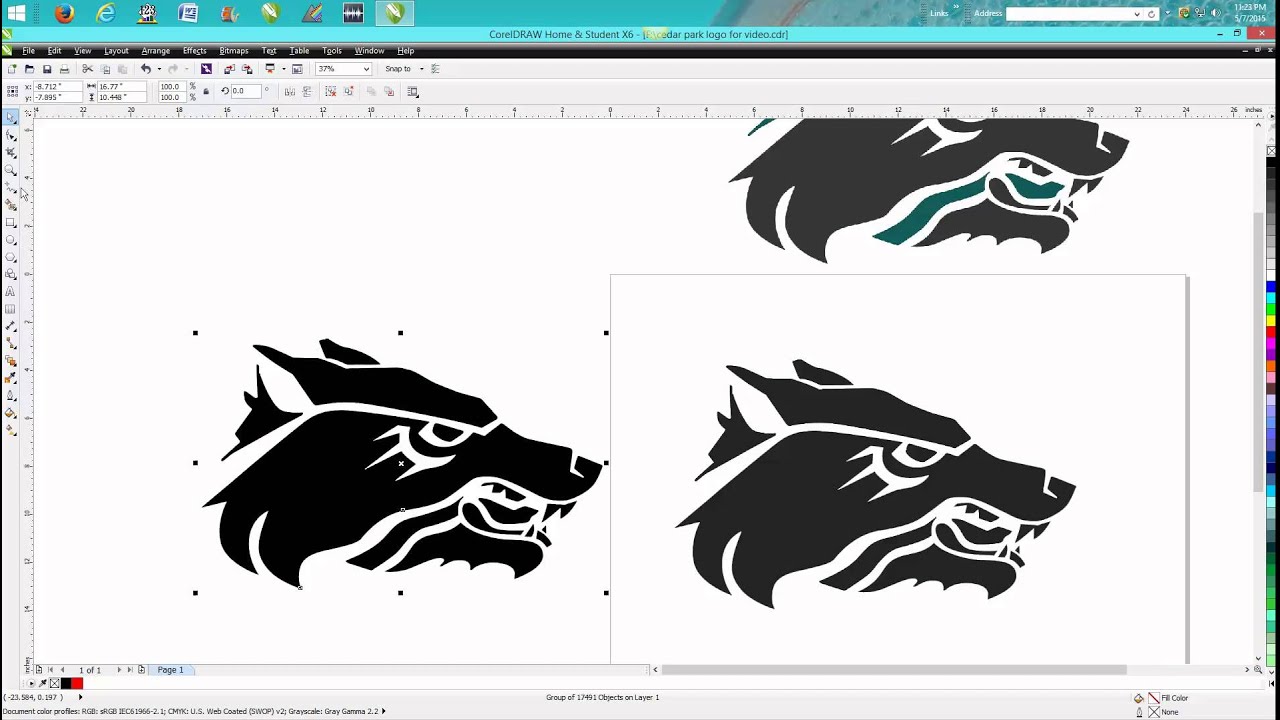
Task: Open Firefox from the taskbar
Action: point(64,14)
